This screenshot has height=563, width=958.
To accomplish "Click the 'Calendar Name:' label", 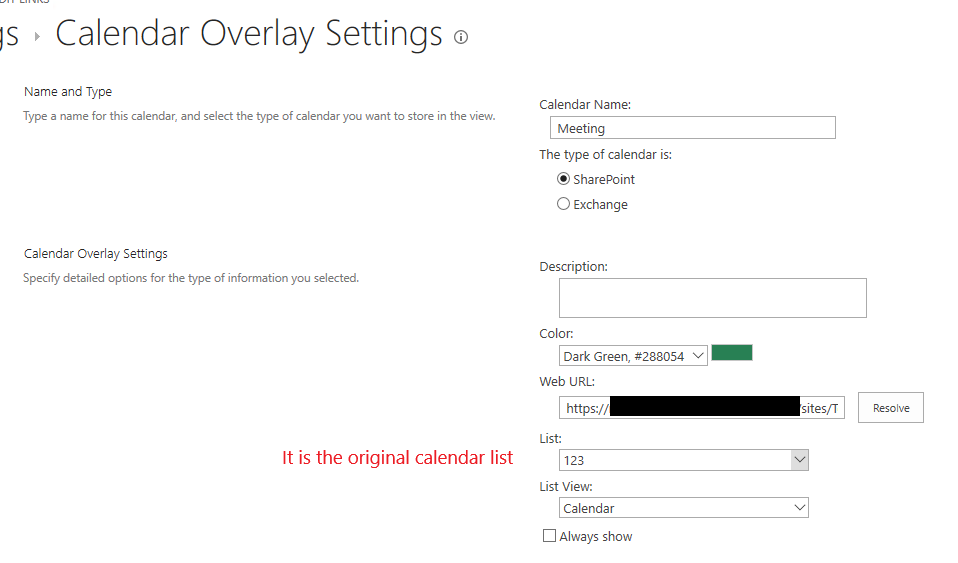I will pyautogui.click(x=585, y=105).
